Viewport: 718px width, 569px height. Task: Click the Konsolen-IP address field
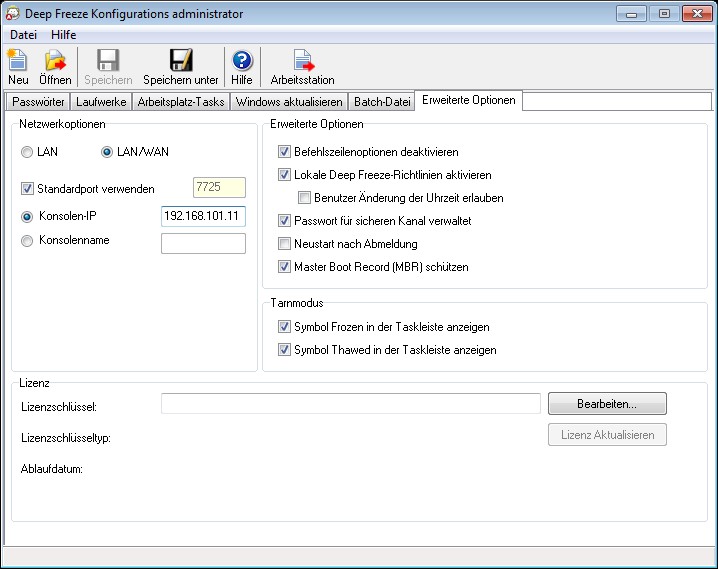tap(203, 216)
